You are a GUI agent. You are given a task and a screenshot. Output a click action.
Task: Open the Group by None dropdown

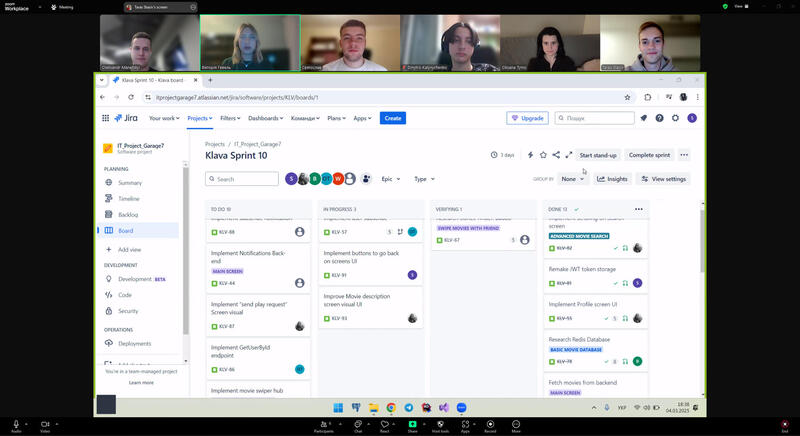pos(572,179)
